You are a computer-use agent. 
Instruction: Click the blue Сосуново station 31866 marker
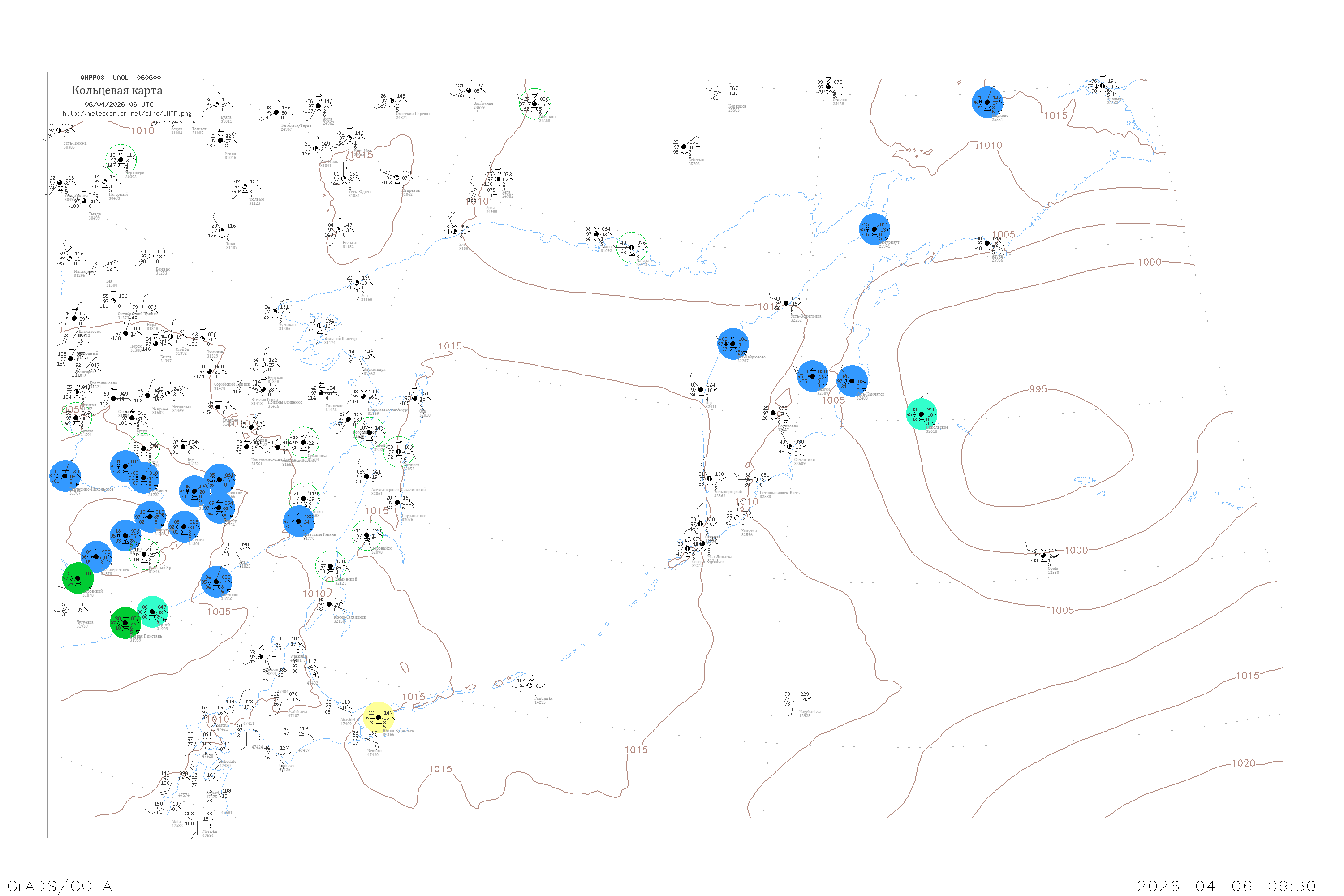216,582
